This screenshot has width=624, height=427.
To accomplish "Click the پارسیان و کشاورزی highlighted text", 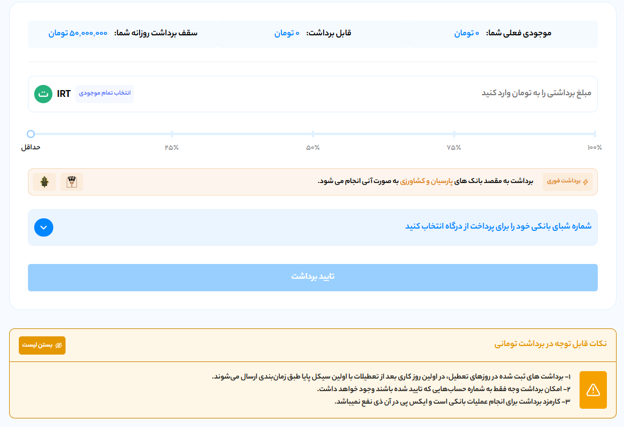I will click(x=426, y=181).
